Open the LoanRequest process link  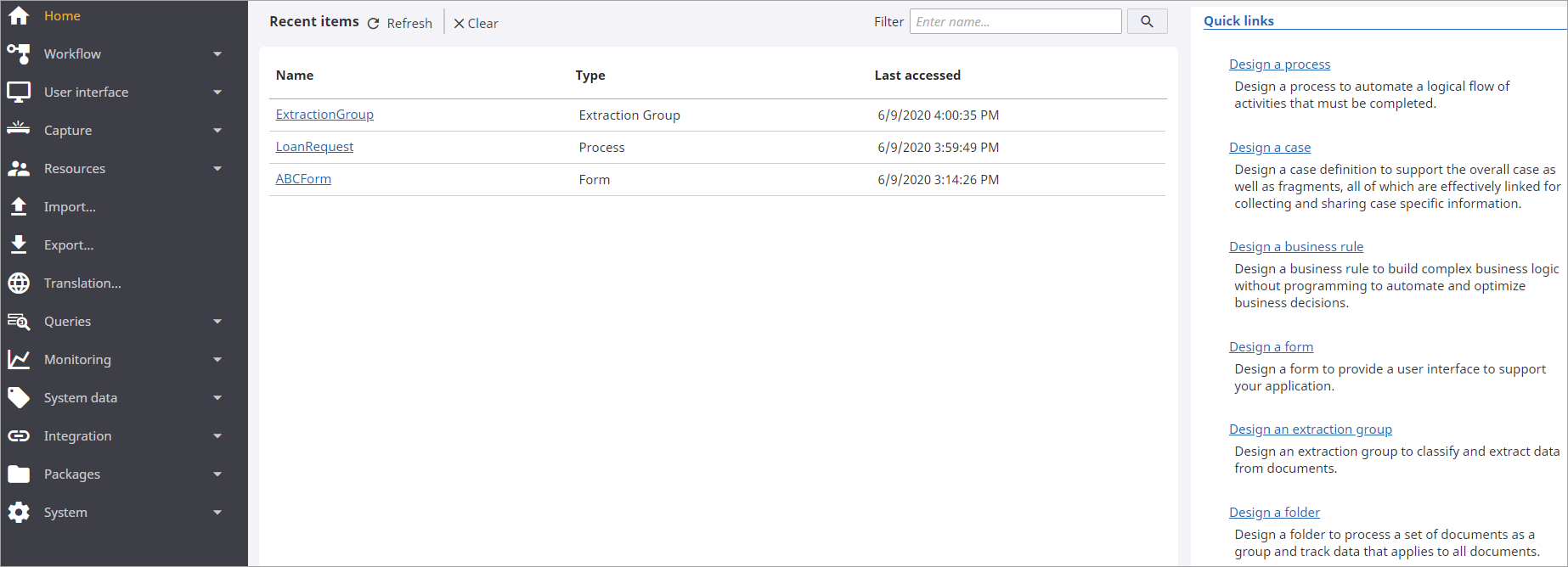[314, 147]
